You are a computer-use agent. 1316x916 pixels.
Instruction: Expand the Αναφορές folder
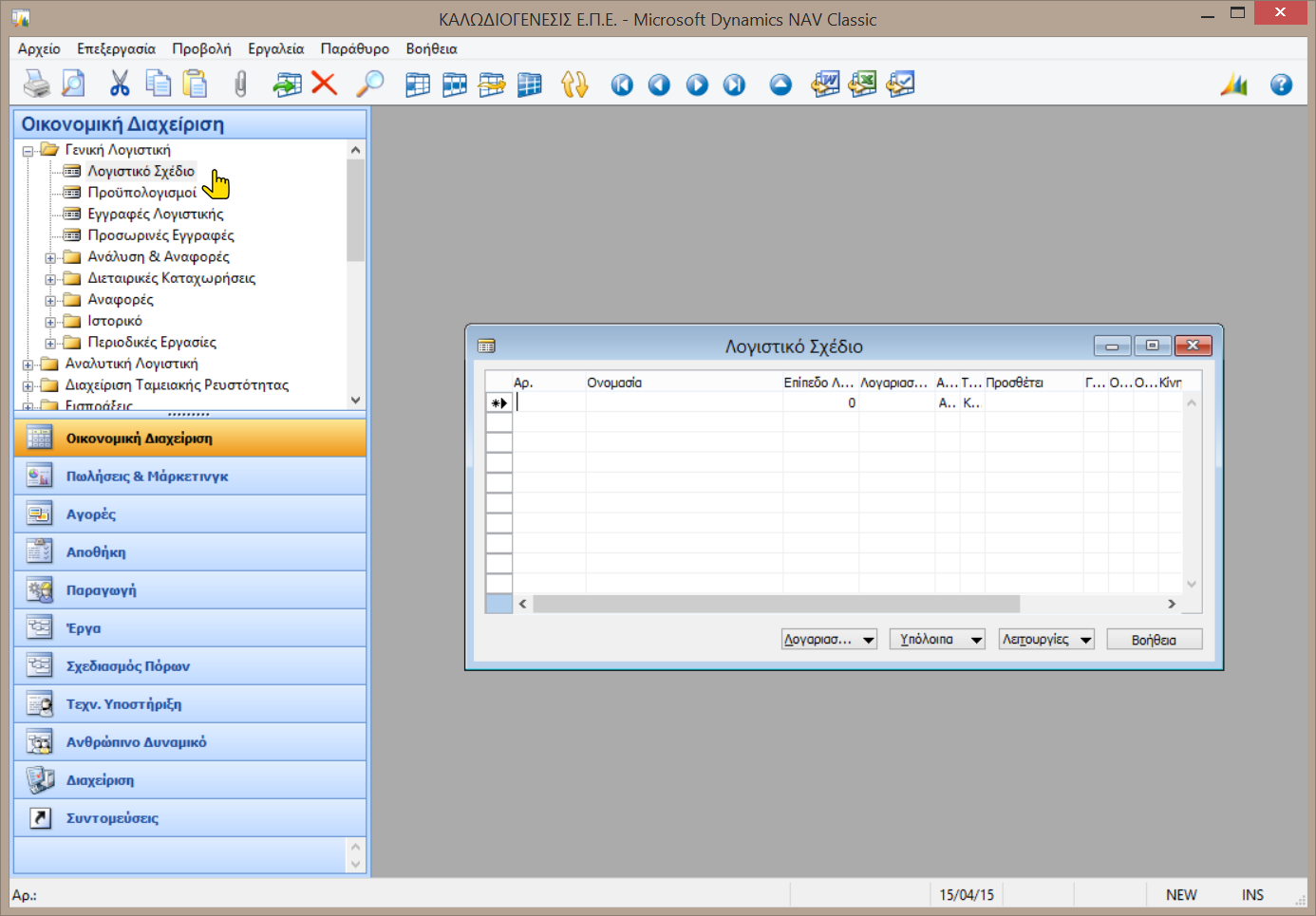point(51,300)
